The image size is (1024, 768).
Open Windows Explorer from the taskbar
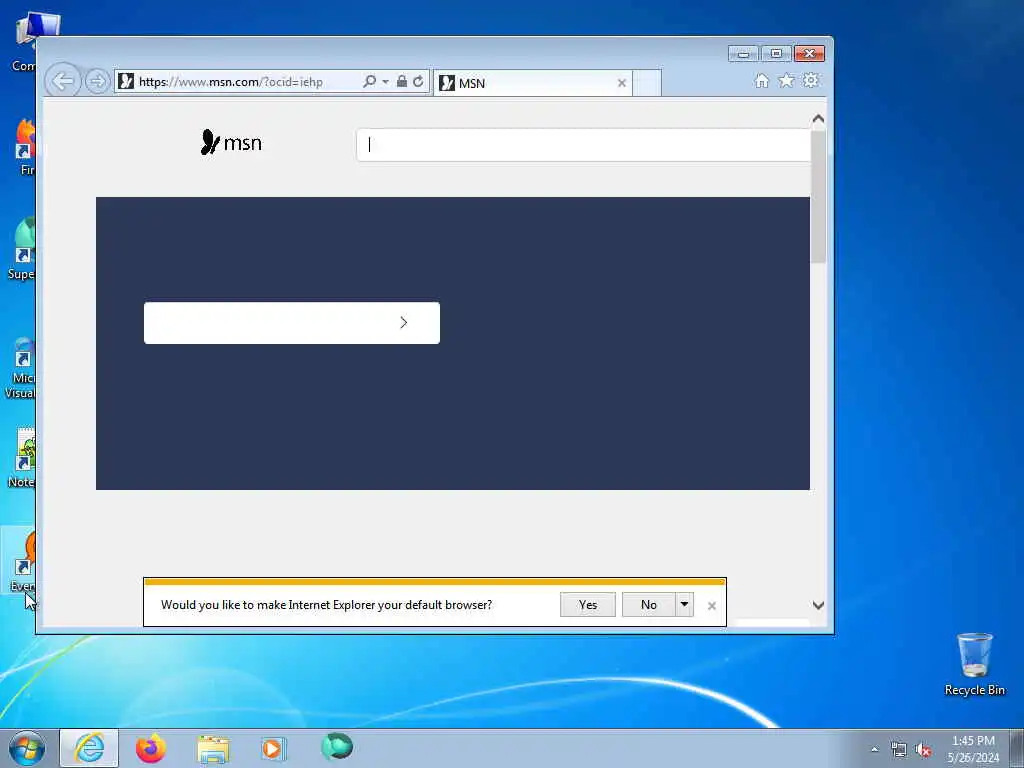tap(214, 749)
